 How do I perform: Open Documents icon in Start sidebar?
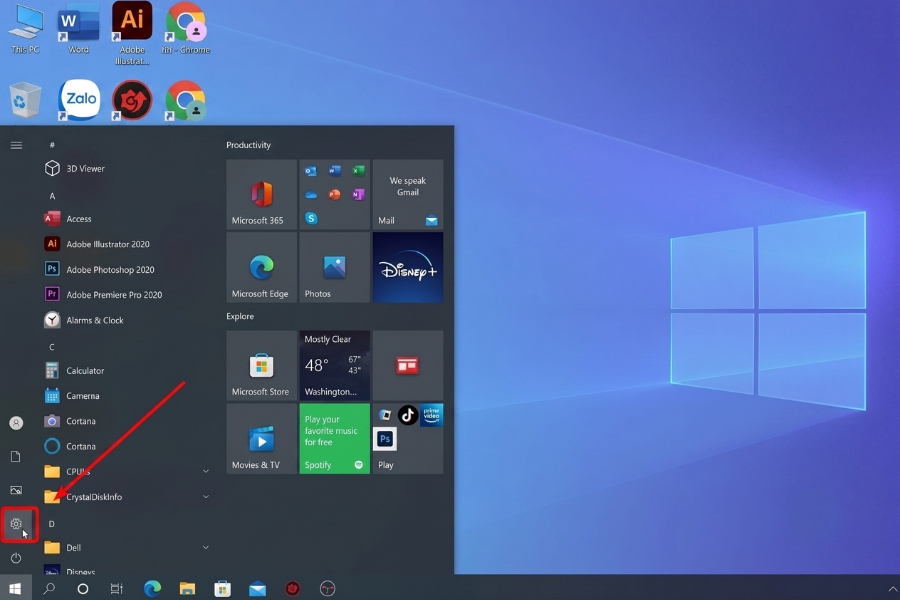click(x=16, y=456)
